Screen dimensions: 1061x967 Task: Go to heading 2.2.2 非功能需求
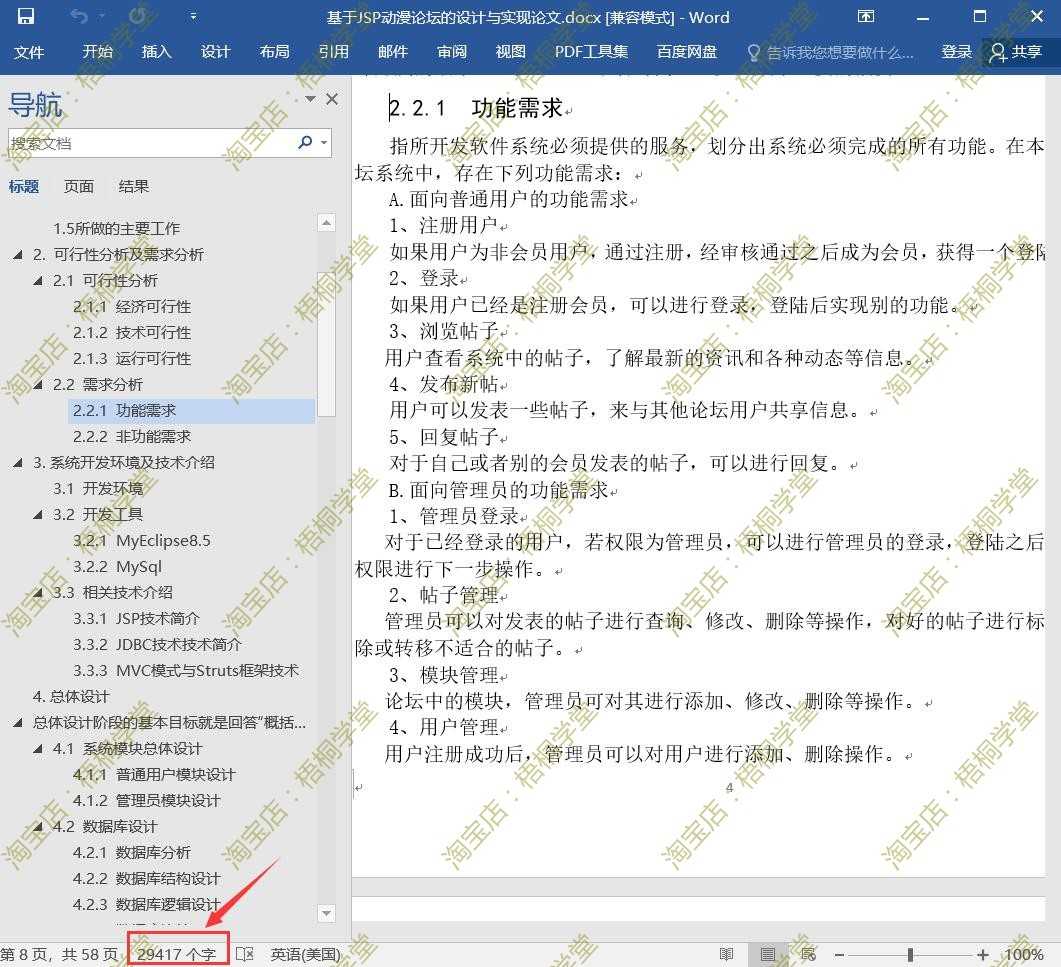(132, 437)
